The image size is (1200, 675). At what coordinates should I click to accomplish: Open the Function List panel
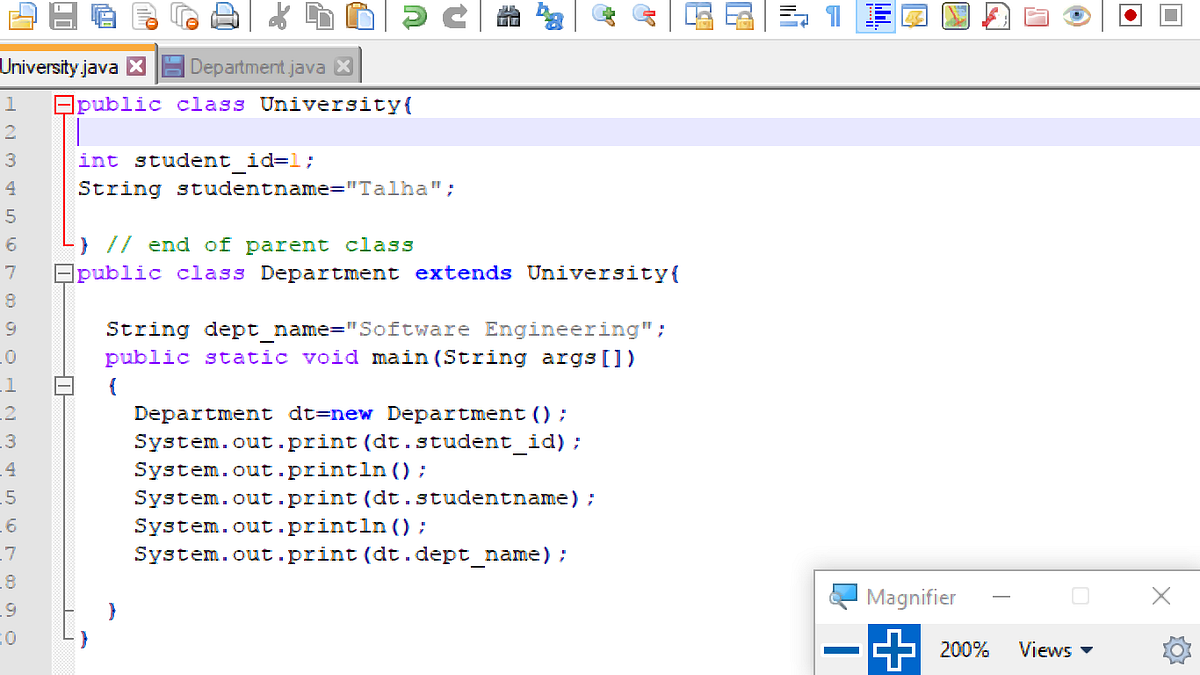click(996, 15)
